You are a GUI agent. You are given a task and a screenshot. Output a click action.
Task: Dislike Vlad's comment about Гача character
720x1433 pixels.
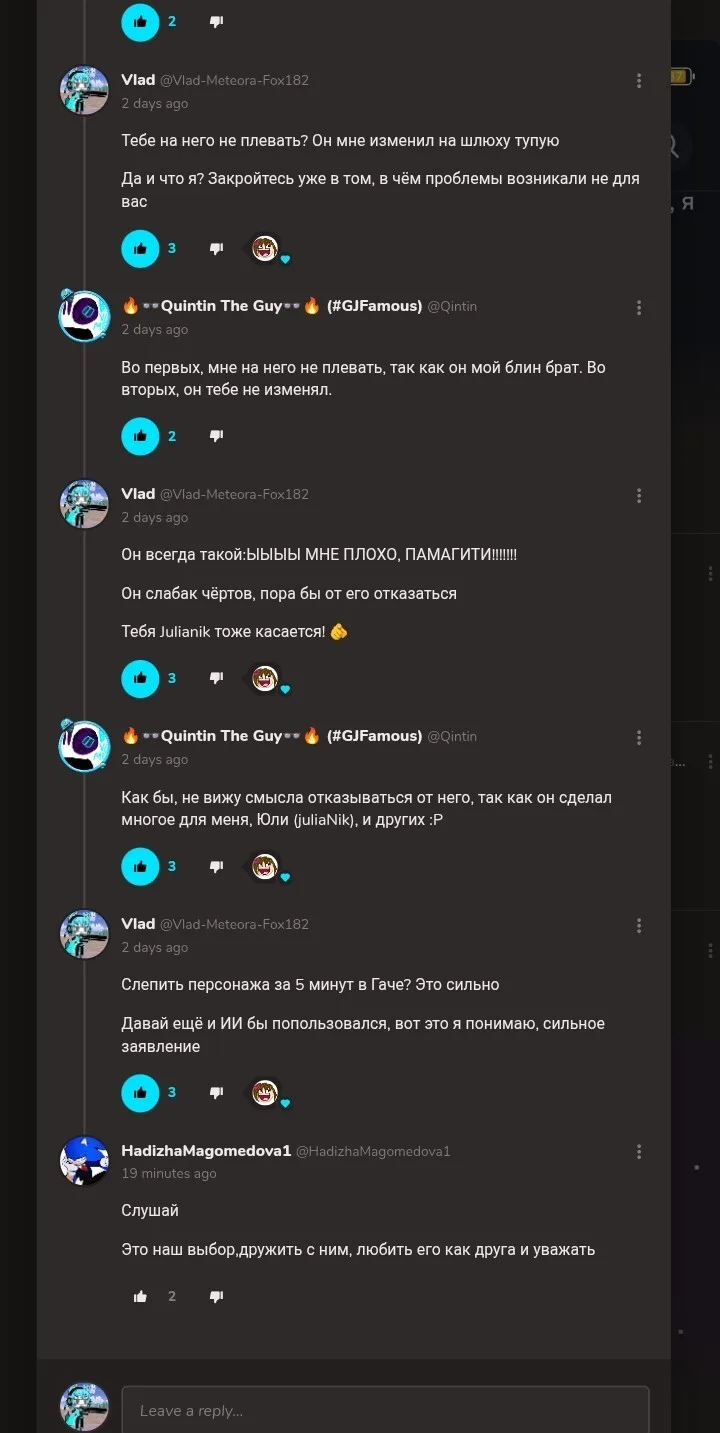pos(216,1093)
